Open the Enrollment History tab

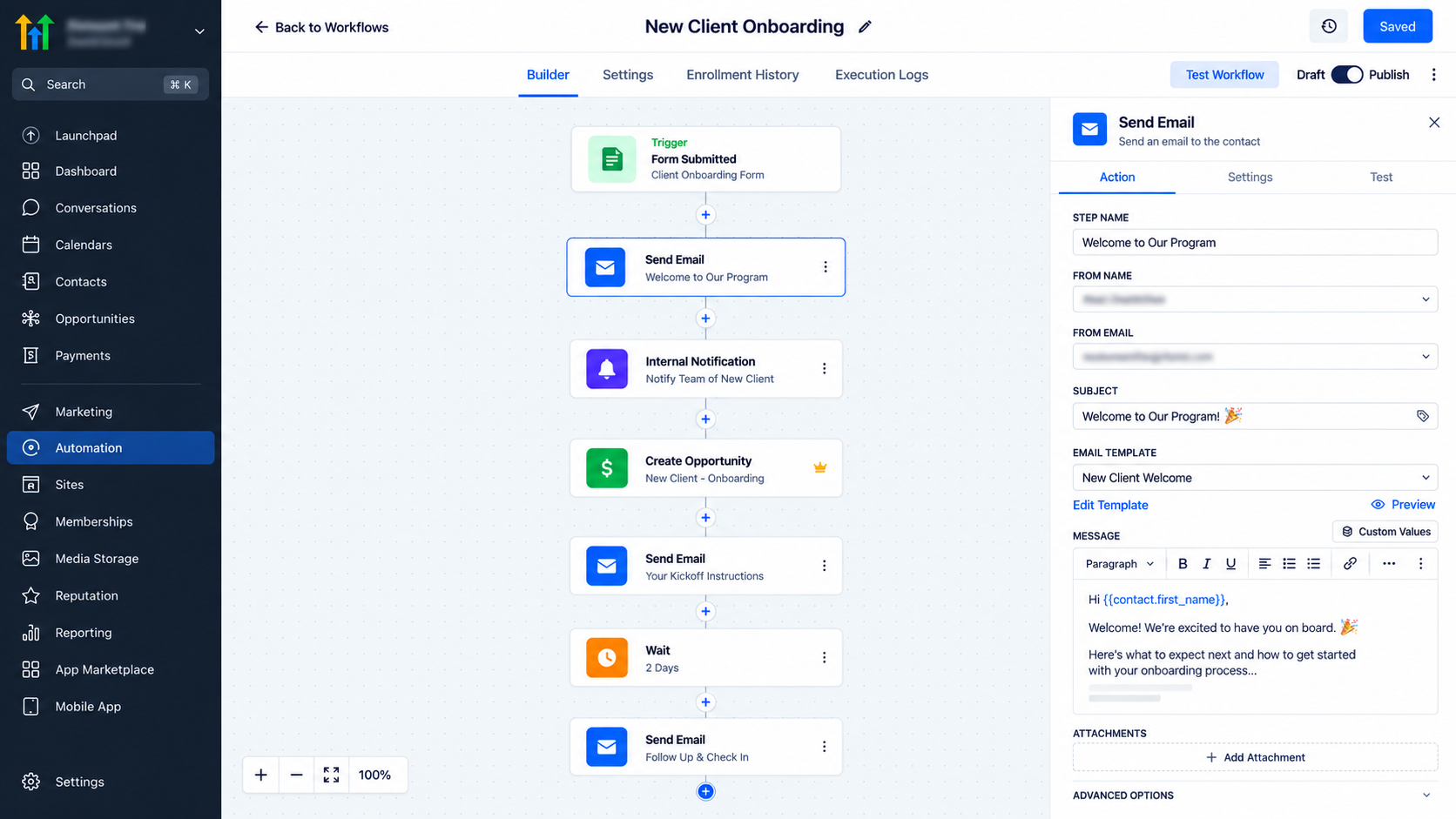(x=743, y=75)
